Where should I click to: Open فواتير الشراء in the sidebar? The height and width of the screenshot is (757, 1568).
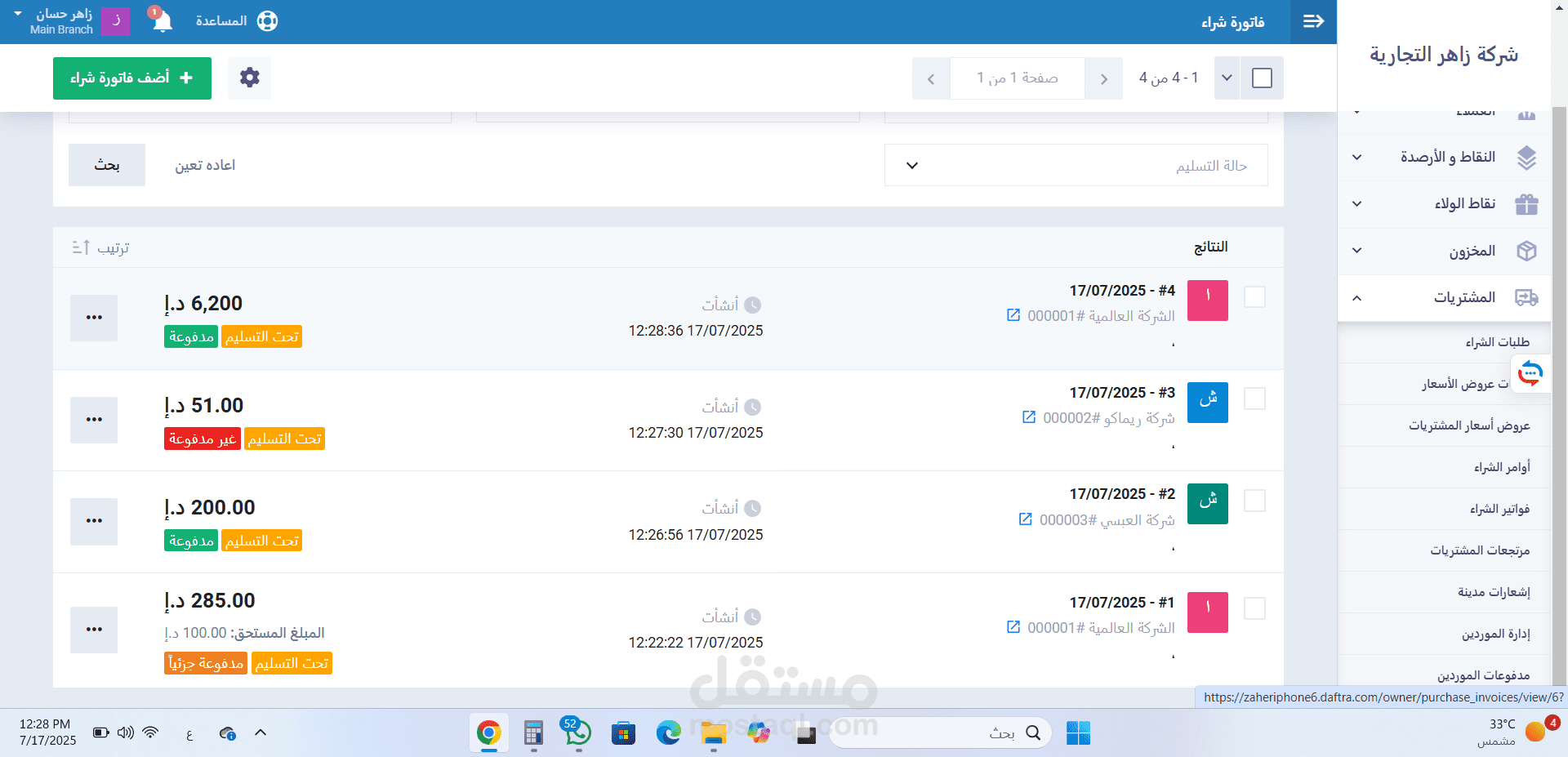click(x=1499, y=509)
